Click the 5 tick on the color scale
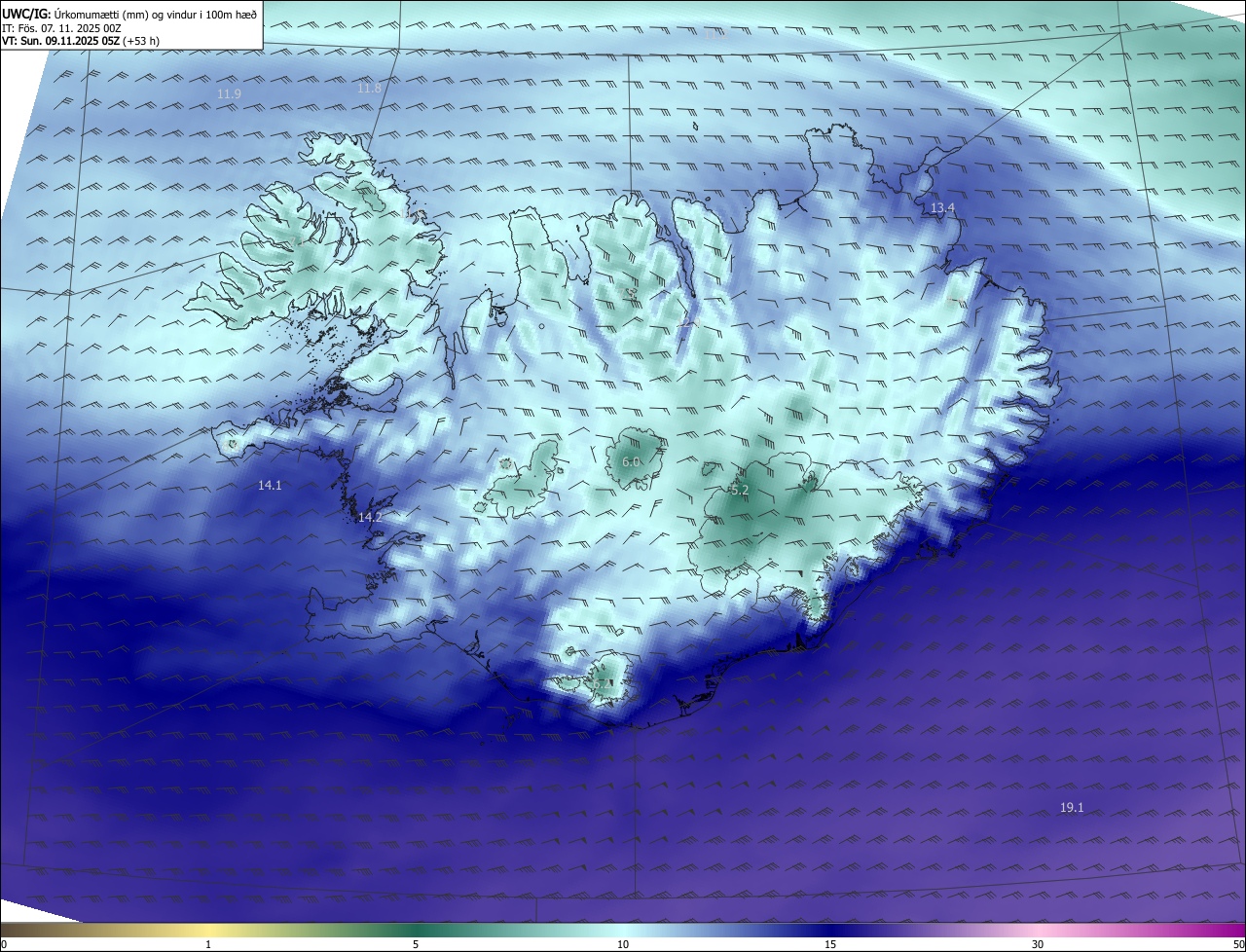1246x952 pixels. click(416, 944)
